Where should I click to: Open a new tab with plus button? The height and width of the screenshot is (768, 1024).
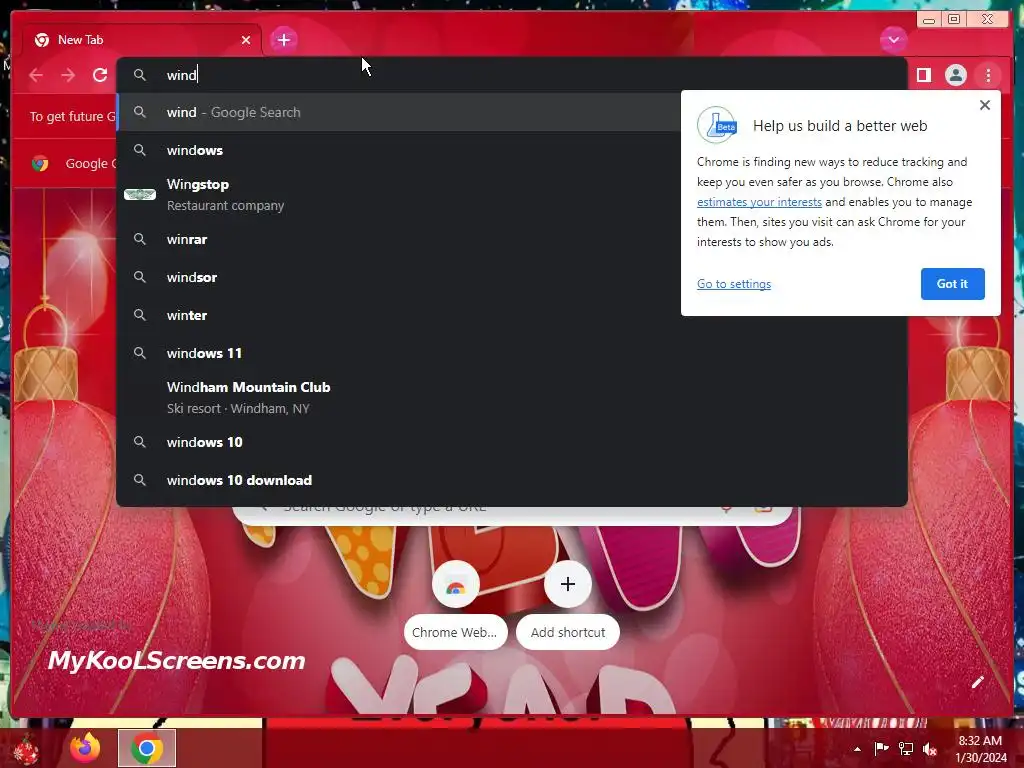tap(283, 40)
